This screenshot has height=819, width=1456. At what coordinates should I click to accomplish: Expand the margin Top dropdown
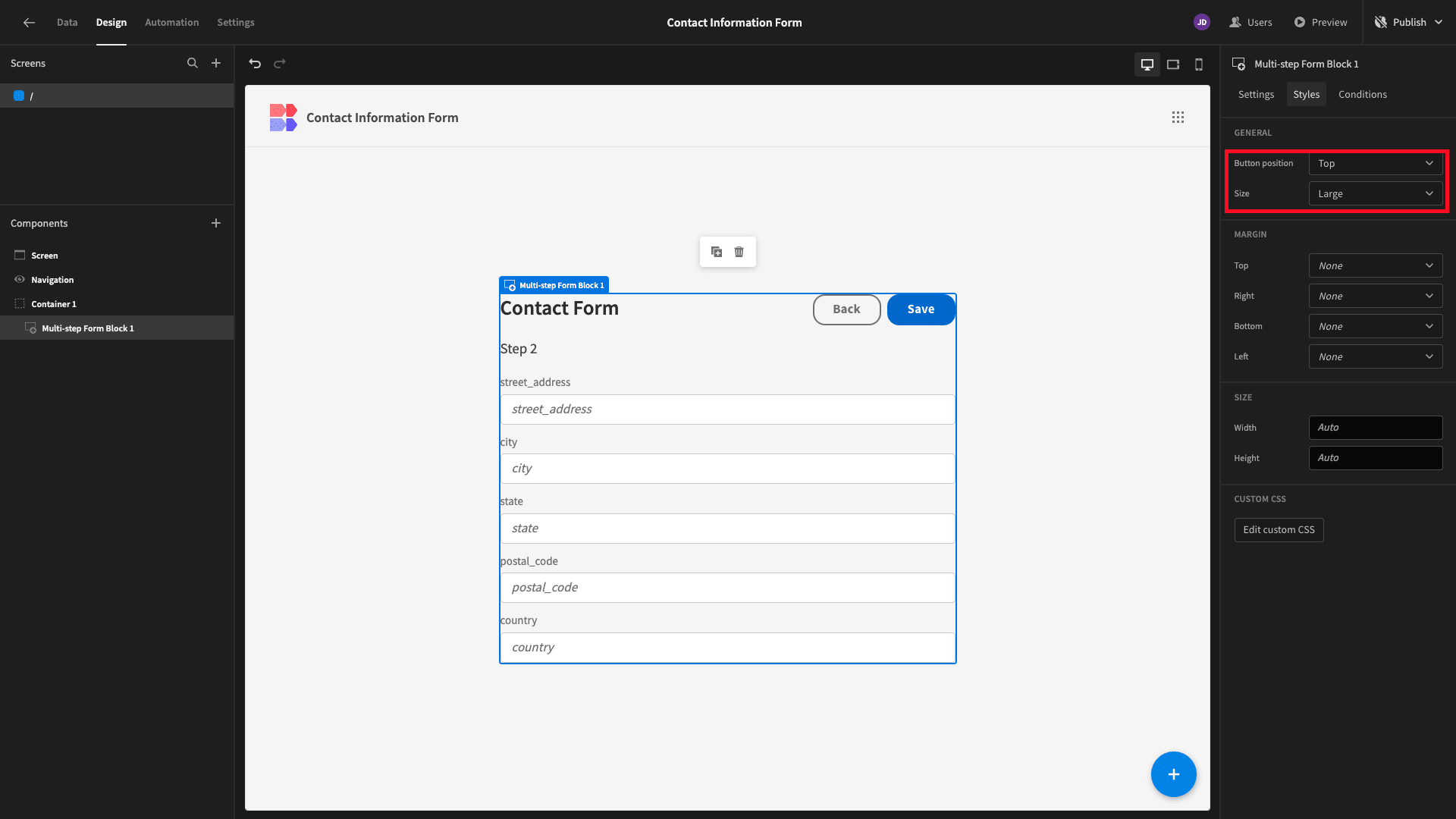point(1376,266)
